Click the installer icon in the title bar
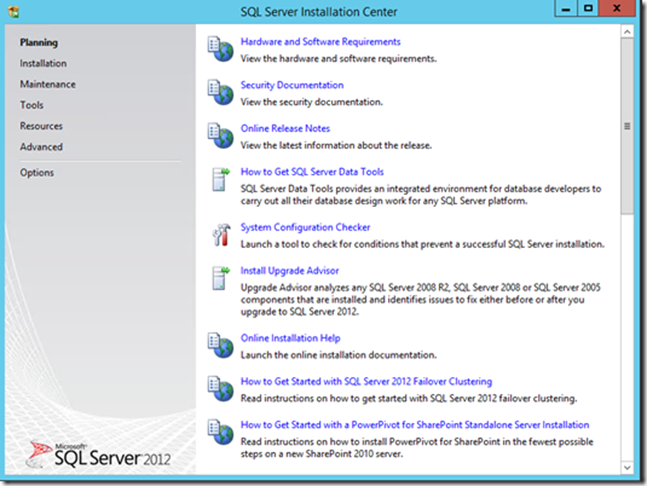The height and width of the screenshot is (486, 647). [14, 12]
